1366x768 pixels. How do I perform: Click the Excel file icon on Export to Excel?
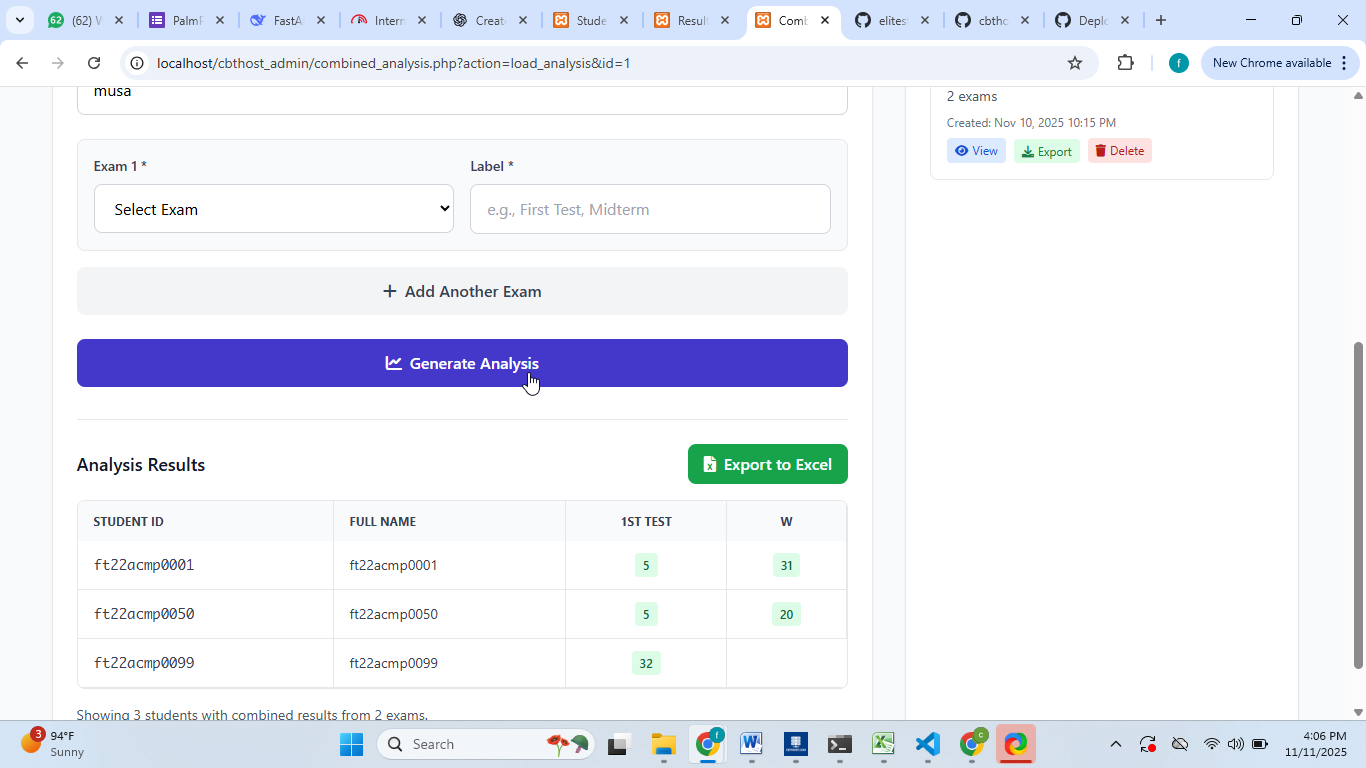[710, 464]
